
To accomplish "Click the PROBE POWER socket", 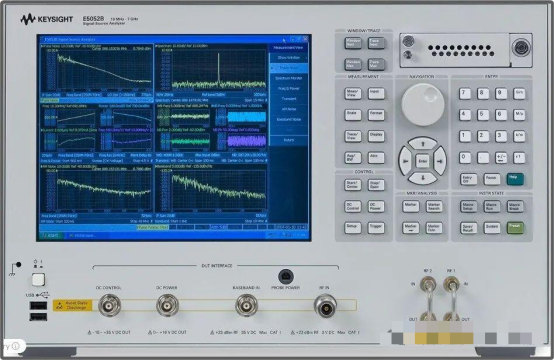I will click(286, 277).
